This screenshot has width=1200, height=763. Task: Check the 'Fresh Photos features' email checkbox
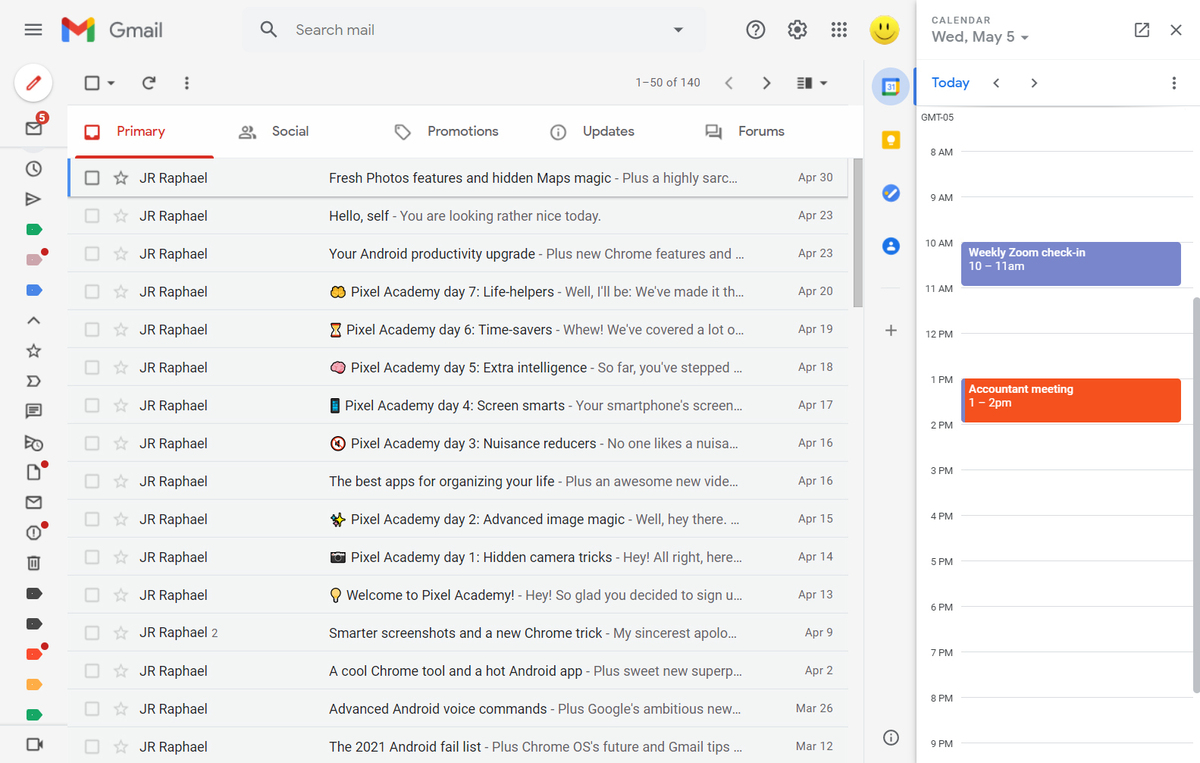coord(92,178)
